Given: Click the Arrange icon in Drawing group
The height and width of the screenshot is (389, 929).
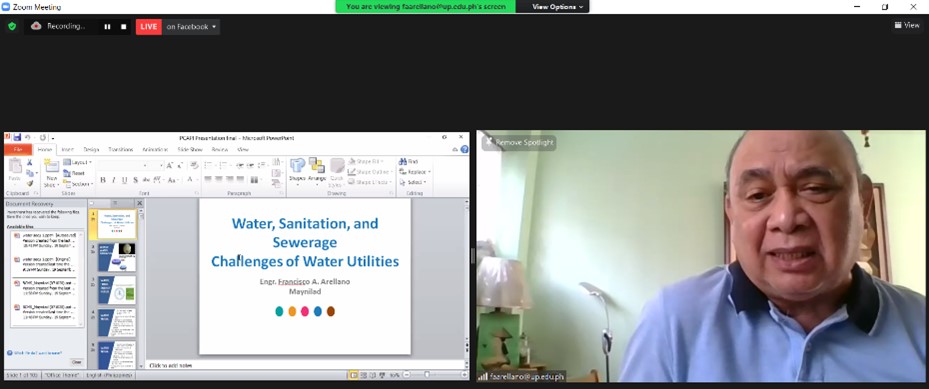Looking at the screenshot, I should point(317,165).
